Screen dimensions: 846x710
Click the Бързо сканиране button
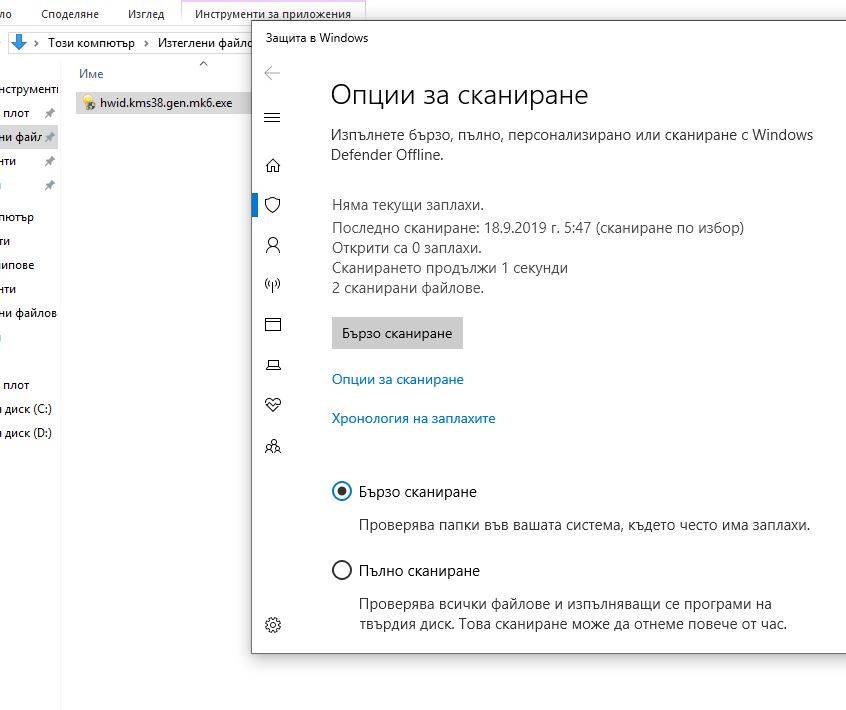click(397, 333)
